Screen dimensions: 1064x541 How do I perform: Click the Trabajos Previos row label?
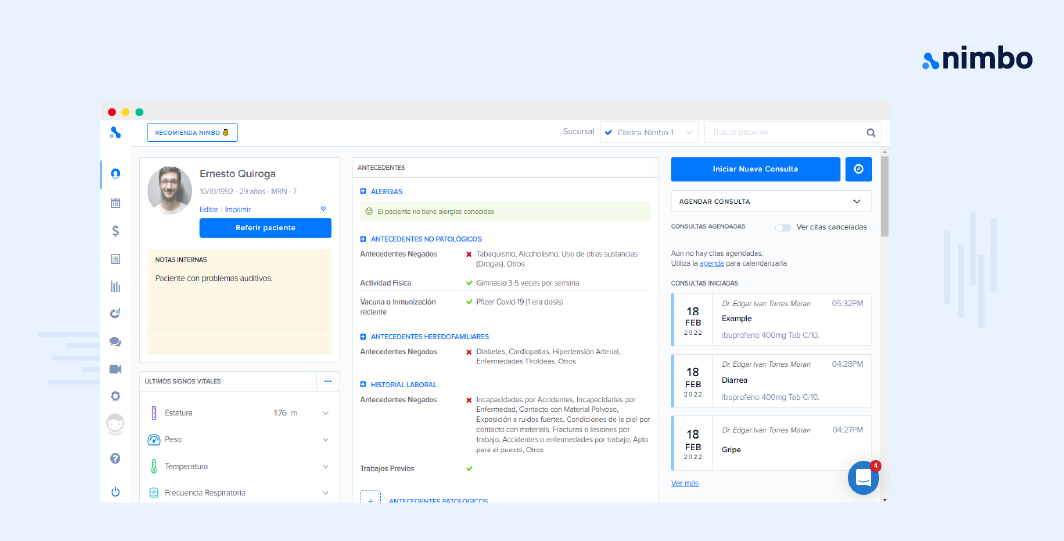point(387,468)
